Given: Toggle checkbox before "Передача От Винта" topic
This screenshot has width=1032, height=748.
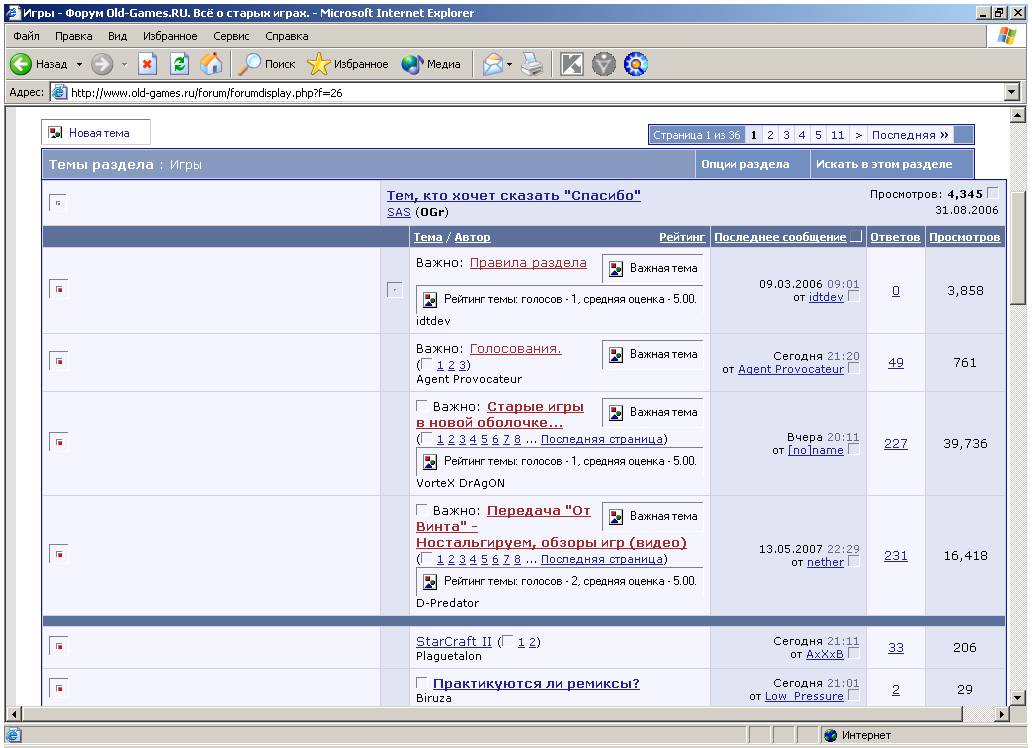Looking at the screenshot, I should point(421,510).
